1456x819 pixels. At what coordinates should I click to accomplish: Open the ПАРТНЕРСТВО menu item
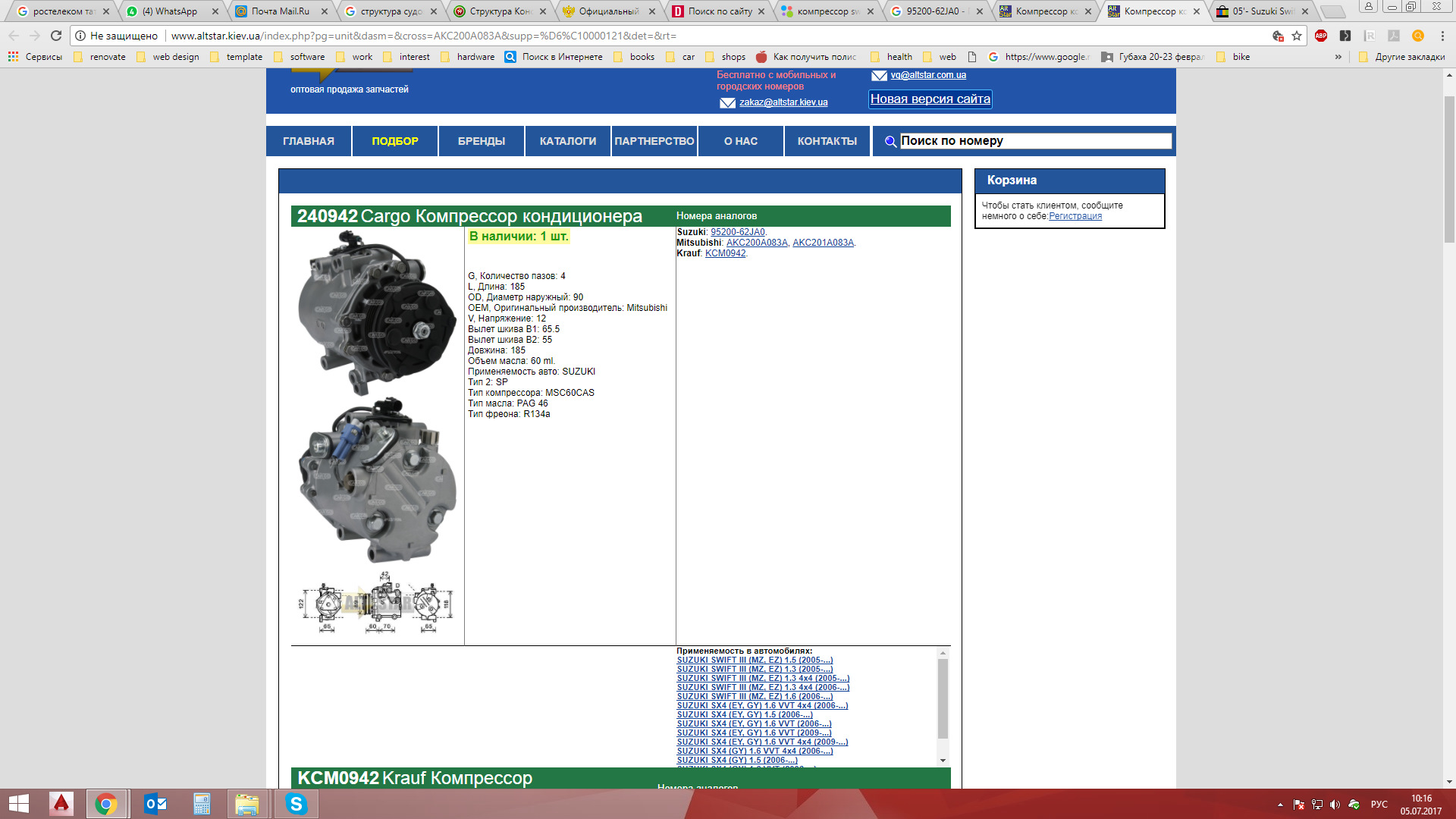tap(654, 141)
